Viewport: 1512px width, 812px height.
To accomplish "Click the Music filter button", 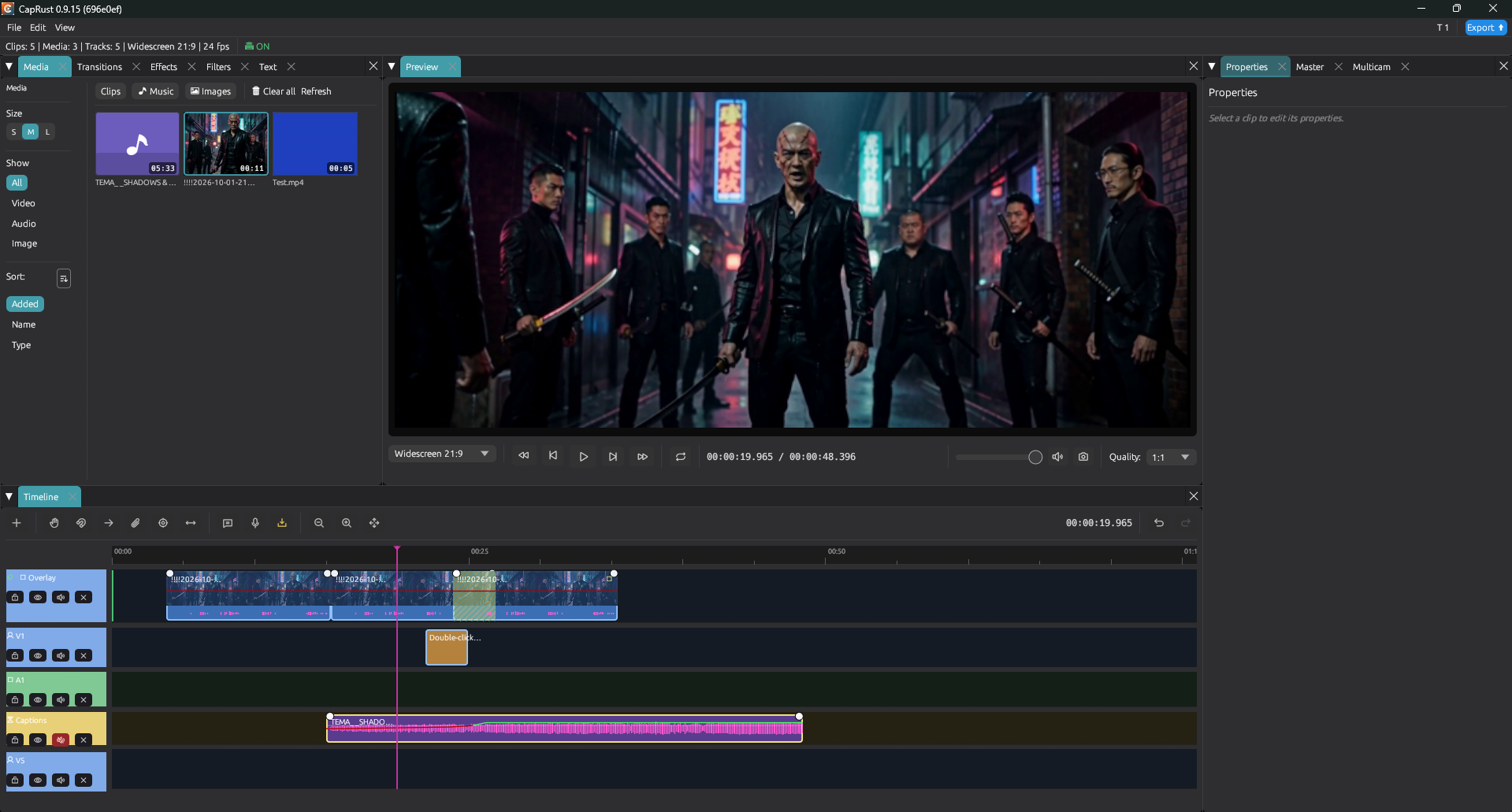I will tap(156, 91).
